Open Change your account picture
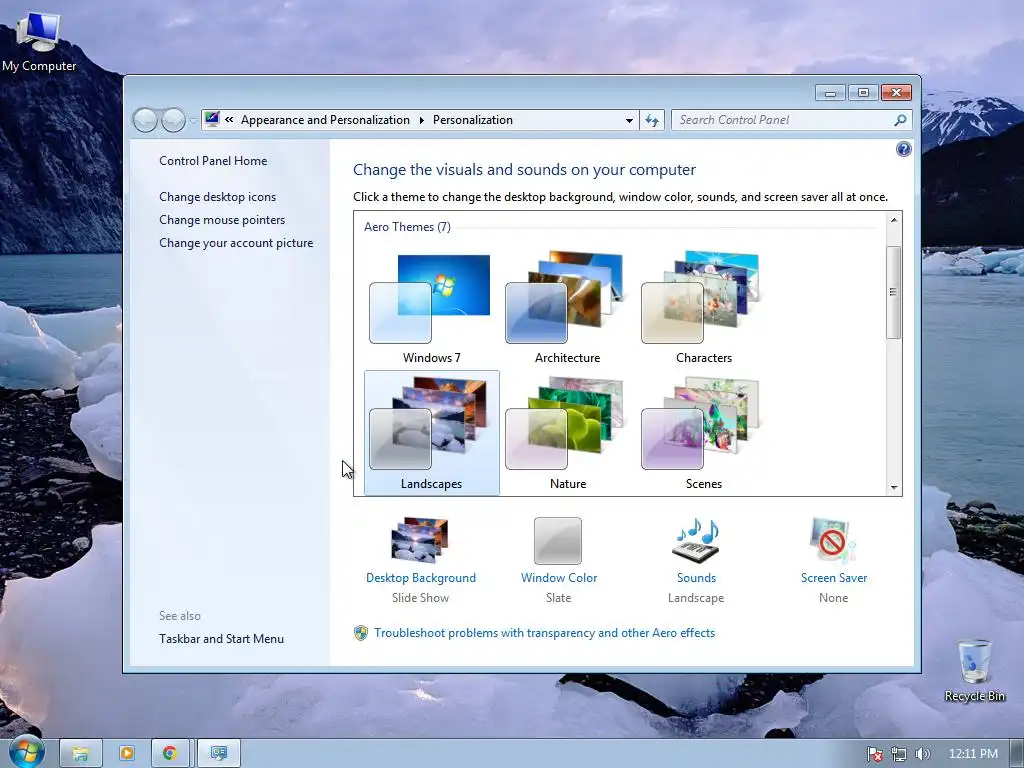1024x768 pixels. tap(236, 242)
